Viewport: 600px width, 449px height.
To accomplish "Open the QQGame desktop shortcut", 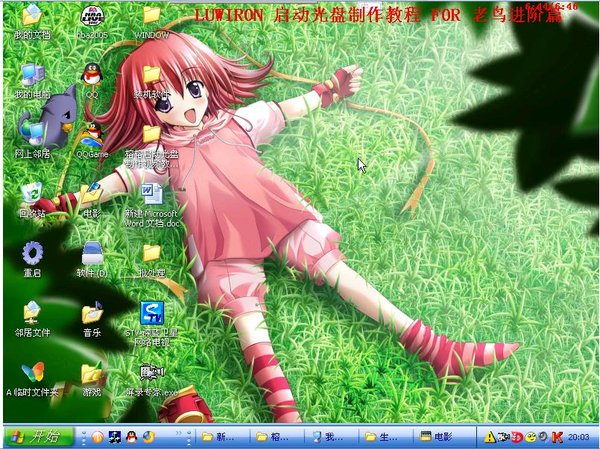I will tap(91, 133).
